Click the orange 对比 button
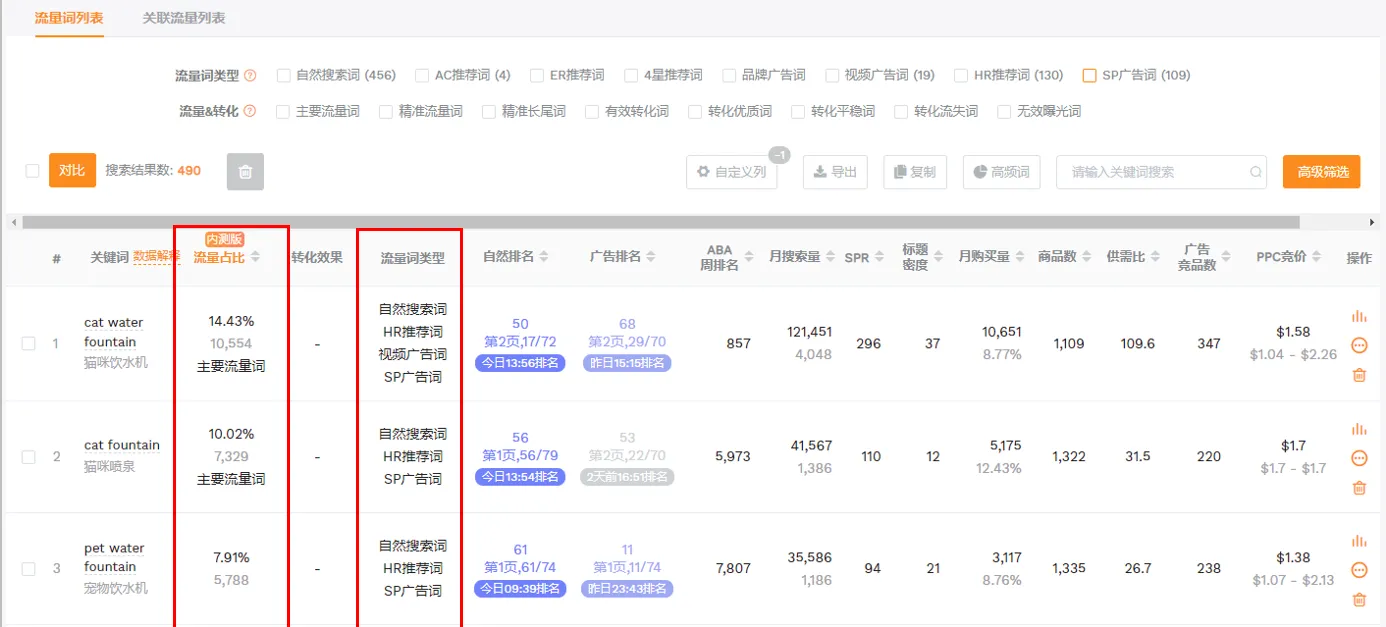Viewport: 1386px width, 627px height. point(72,171)
